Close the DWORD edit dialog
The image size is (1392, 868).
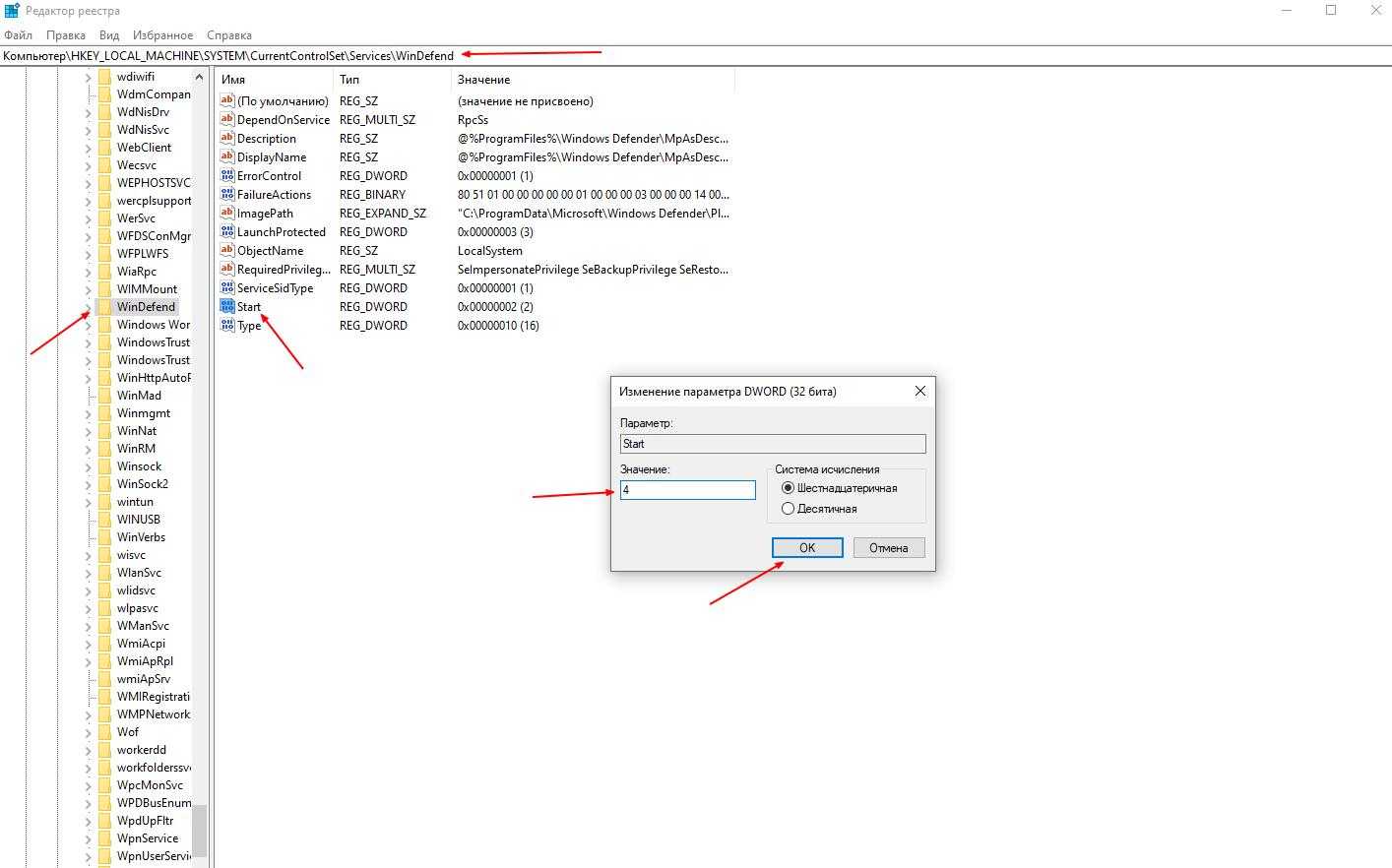(x=920, y=392)
